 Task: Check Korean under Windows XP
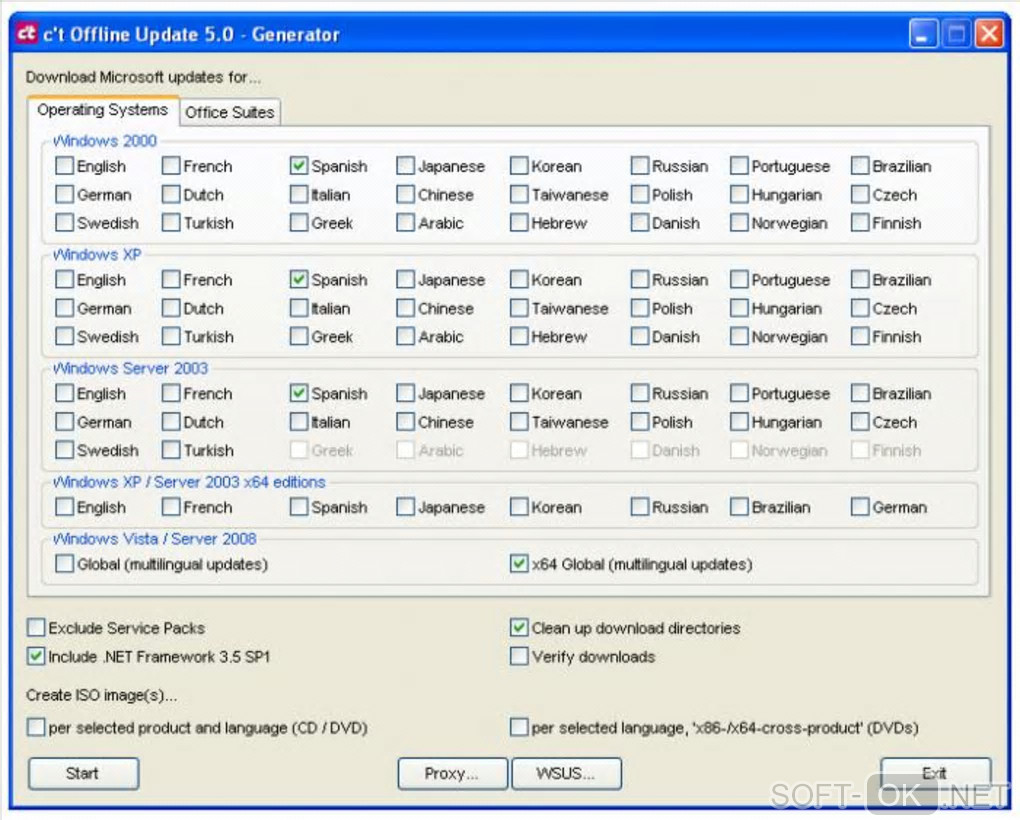click(x=519, y=280)
